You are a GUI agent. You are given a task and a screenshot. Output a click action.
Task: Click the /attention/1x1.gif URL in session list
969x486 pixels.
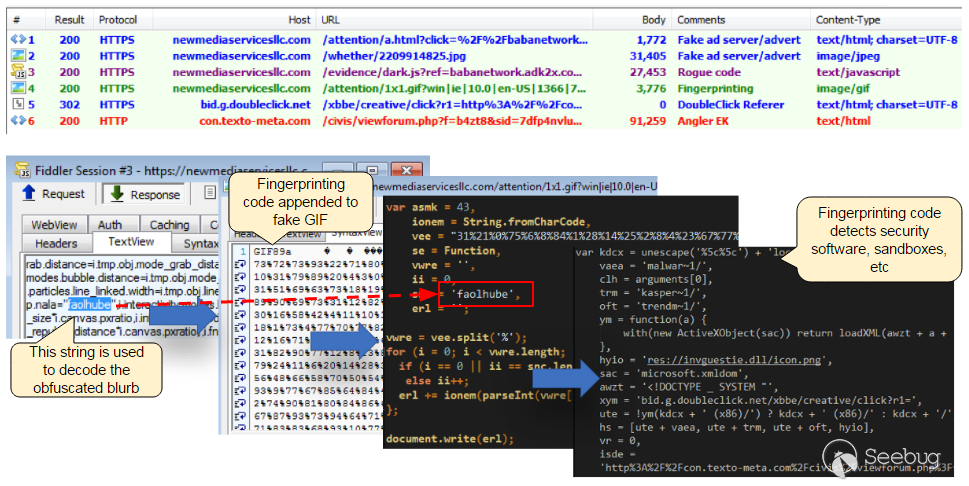pyautogui.click(x=454, y=88)
